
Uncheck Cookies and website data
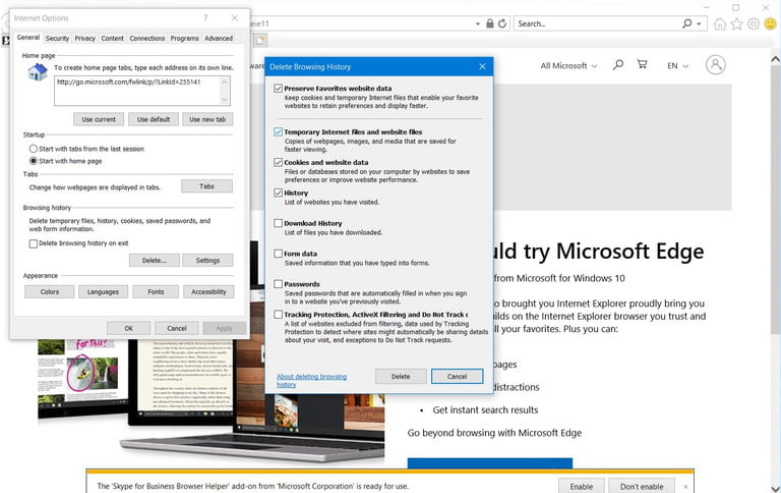pyautogui.click(x=278, y=162)
